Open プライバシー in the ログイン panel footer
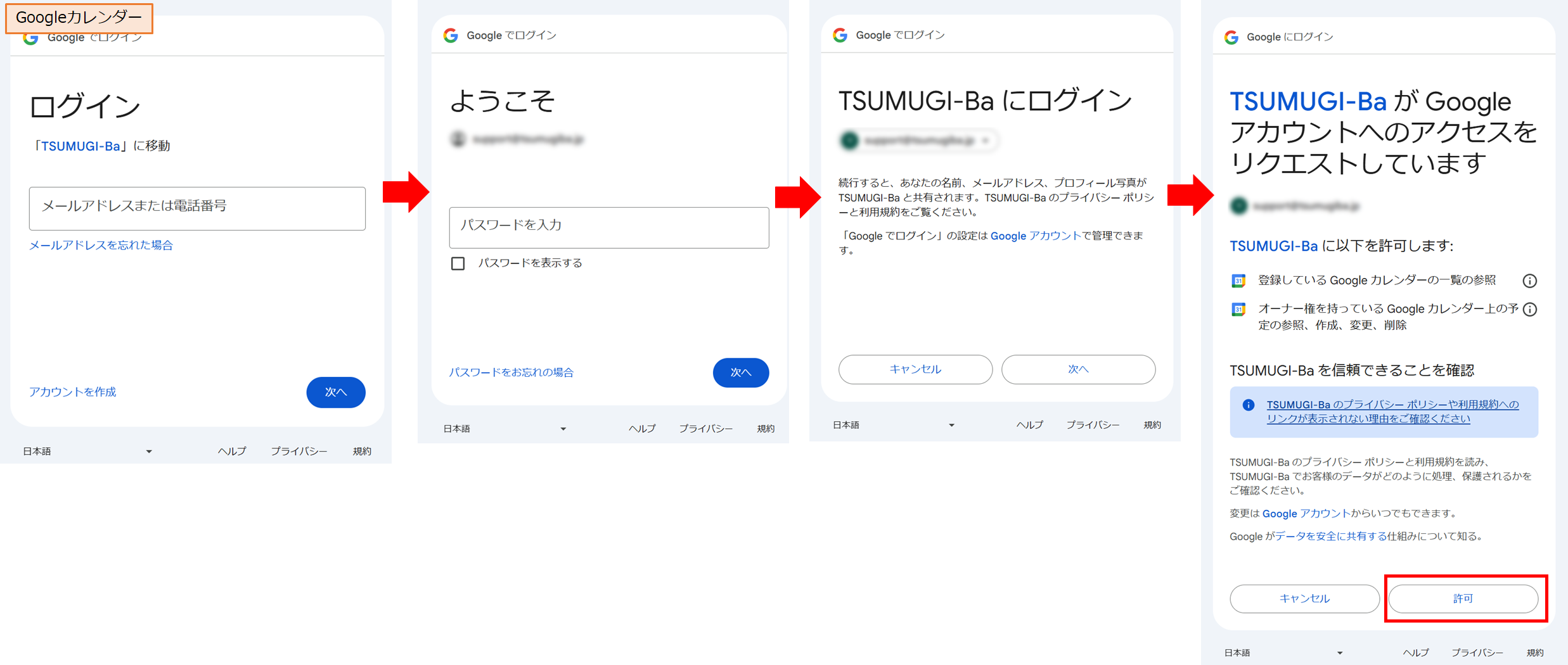1568x665 pixels. [x=299, y=452]
